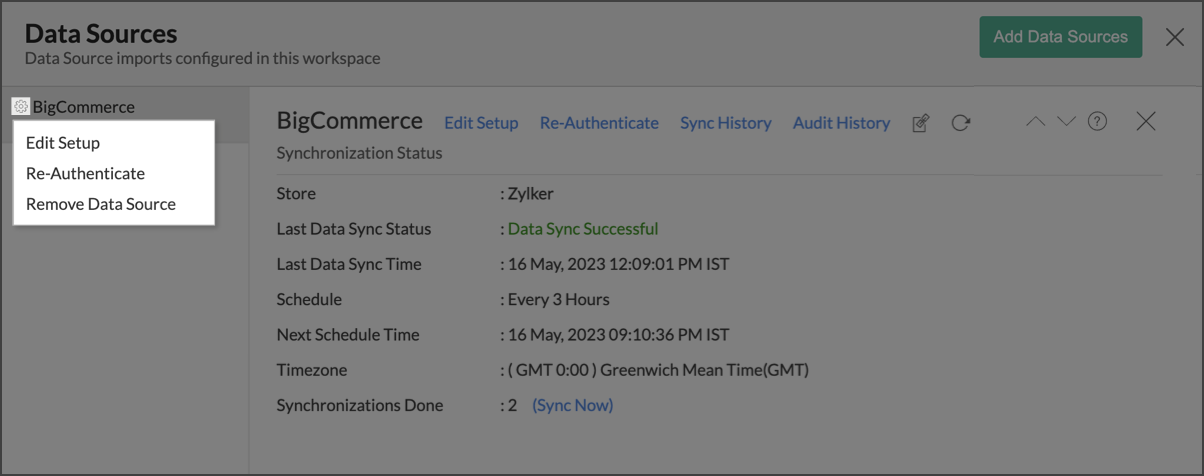Open the Audit History link

point(841,123)
